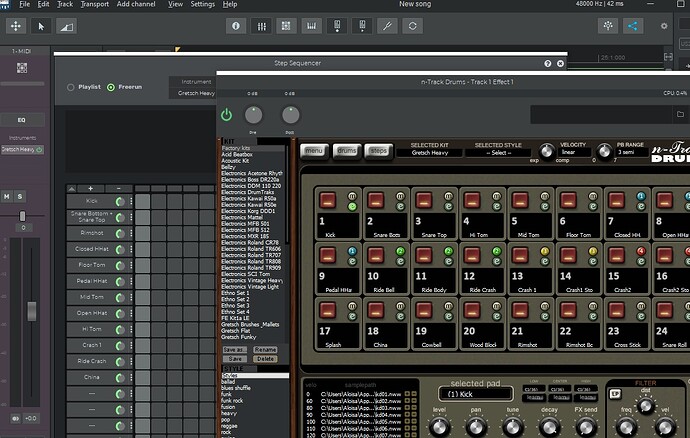Toggle the S solo button on channel strip
Image resolution: width=690 pixels, height=438 pixels.
click(x=20, y=197)
